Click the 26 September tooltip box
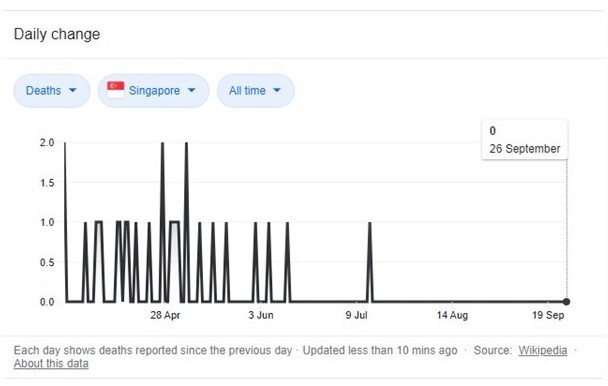Image resolution: width=608 pixels, height=386 pixels. point(525,140)
